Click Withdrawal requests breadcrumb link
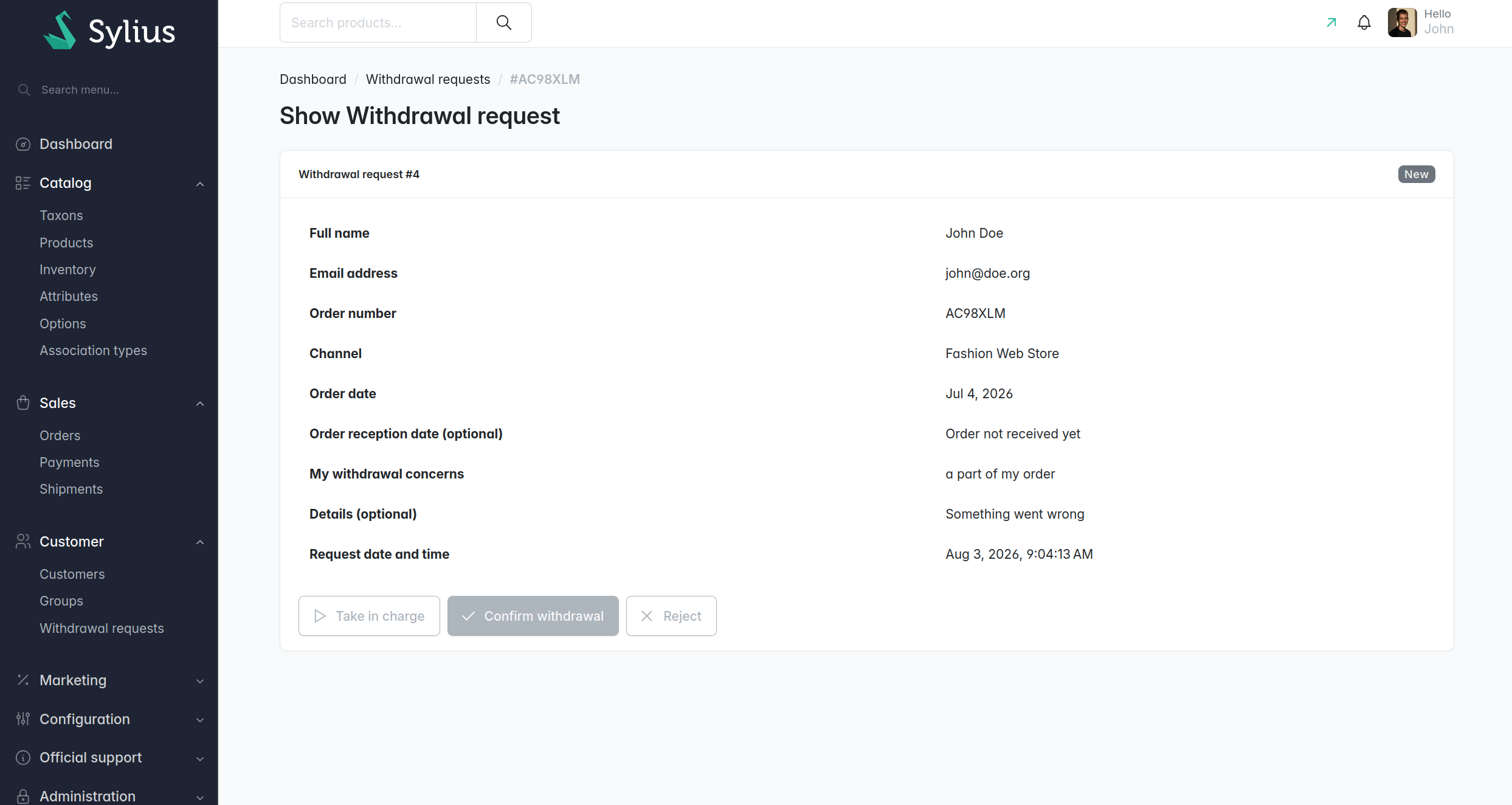Image resolution: width=1512 pixels, height=805 pixels. 428,80
